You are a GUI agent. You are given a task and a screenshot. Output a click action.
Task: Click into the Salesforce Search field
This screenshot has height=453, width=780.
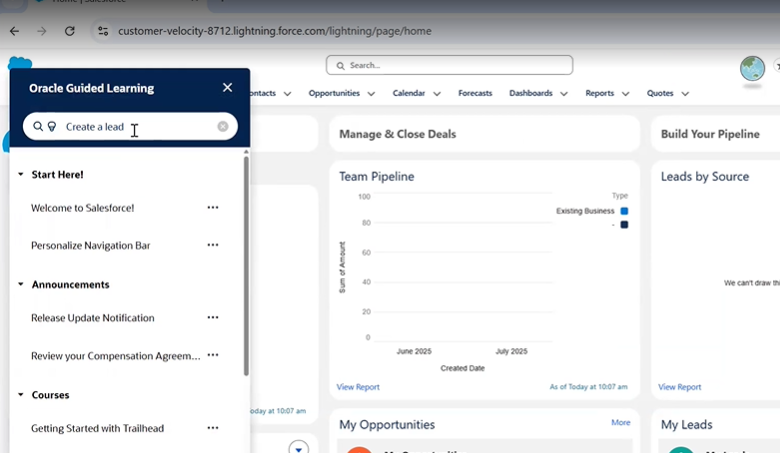click(x=449, y=65)
